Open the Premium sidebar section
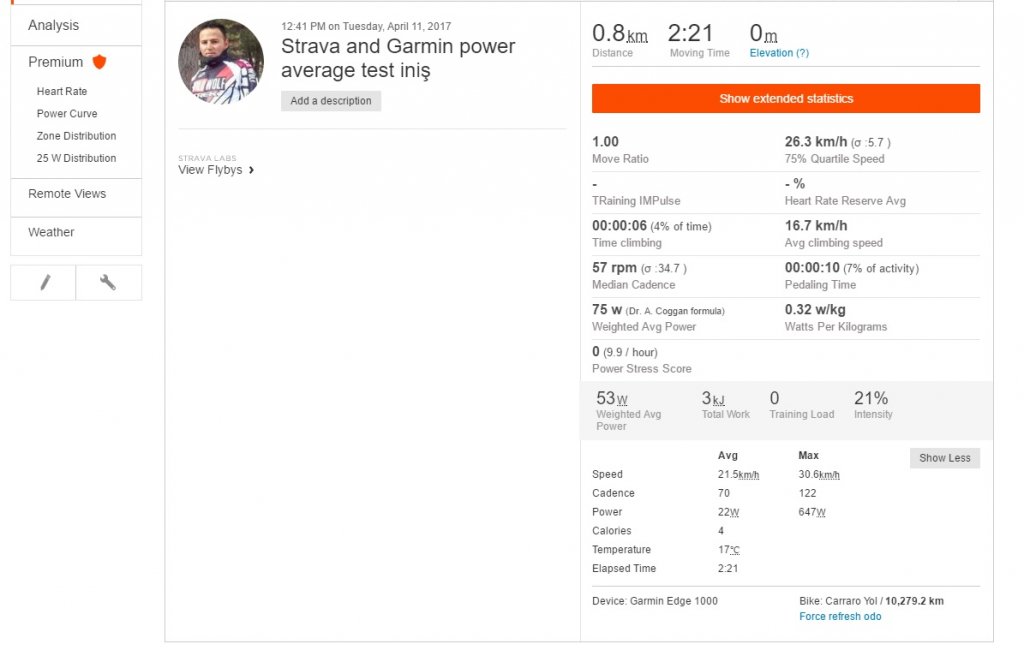 (56, 62)
